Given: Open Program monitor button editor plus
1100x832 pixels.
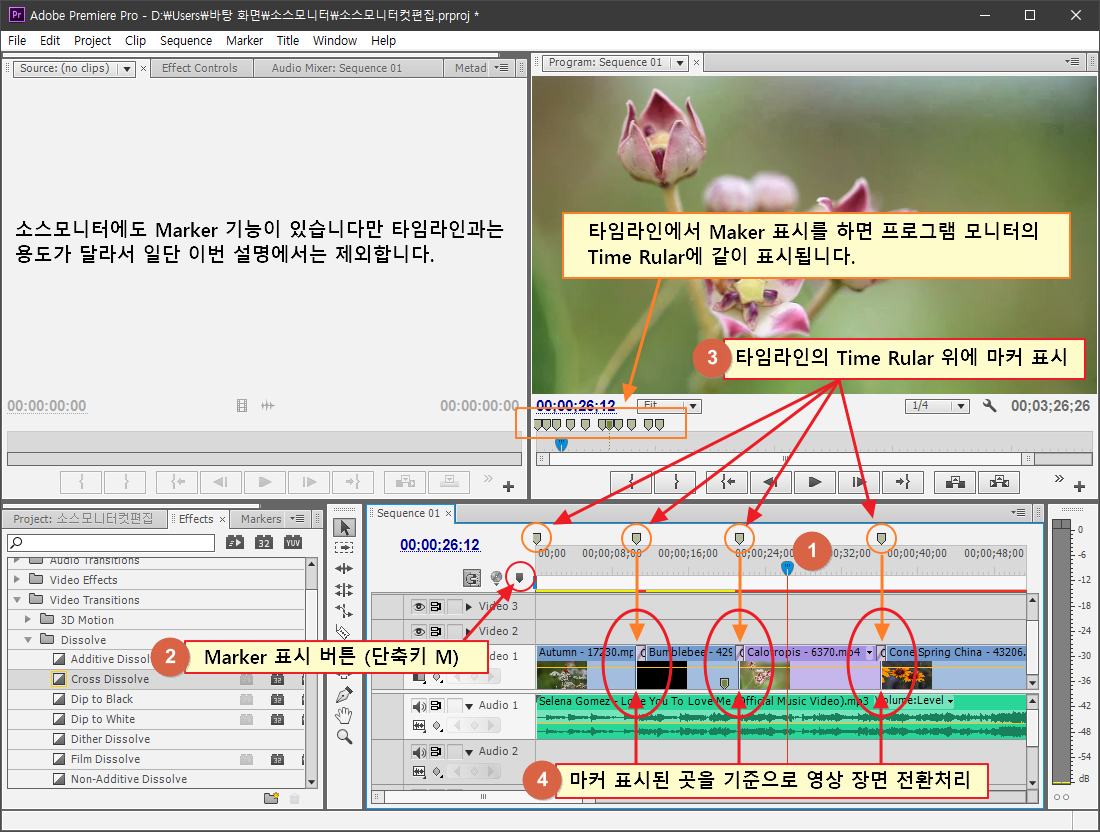Looking at the screenshot, I should 1080,486.
